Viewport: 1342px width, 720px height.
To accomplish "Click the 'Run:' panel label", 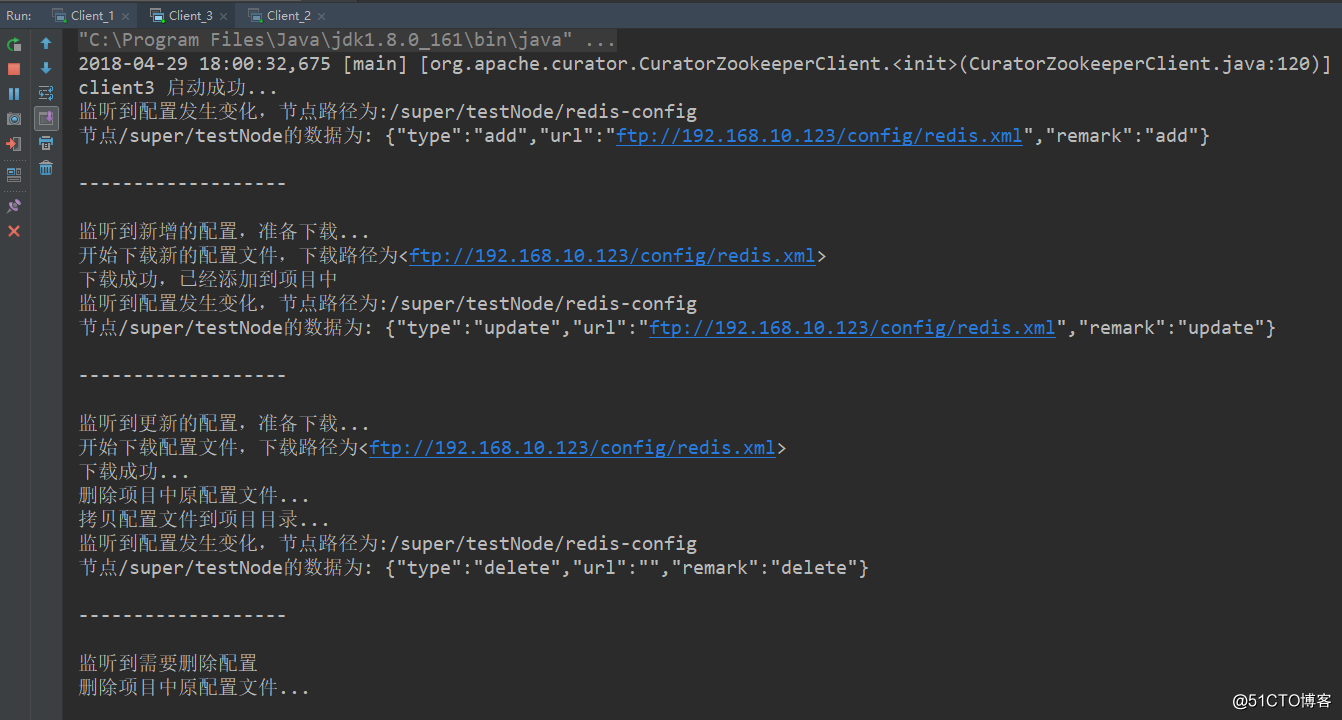I will (19, 15).
